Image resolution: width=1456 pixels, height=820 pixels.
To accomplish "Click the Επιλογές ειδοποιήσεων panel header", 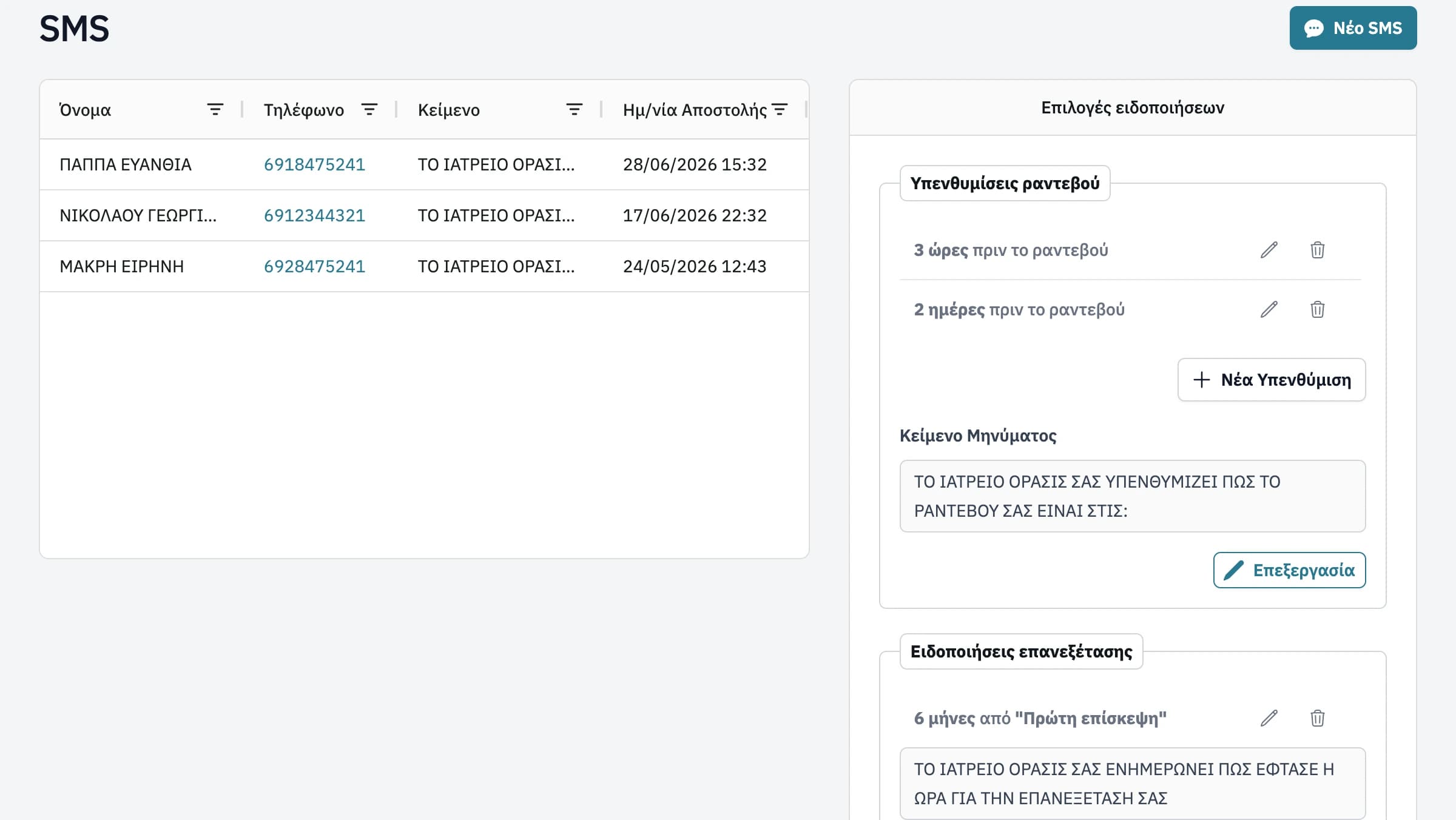I will pyautogui.click(x=1133, y=107).
